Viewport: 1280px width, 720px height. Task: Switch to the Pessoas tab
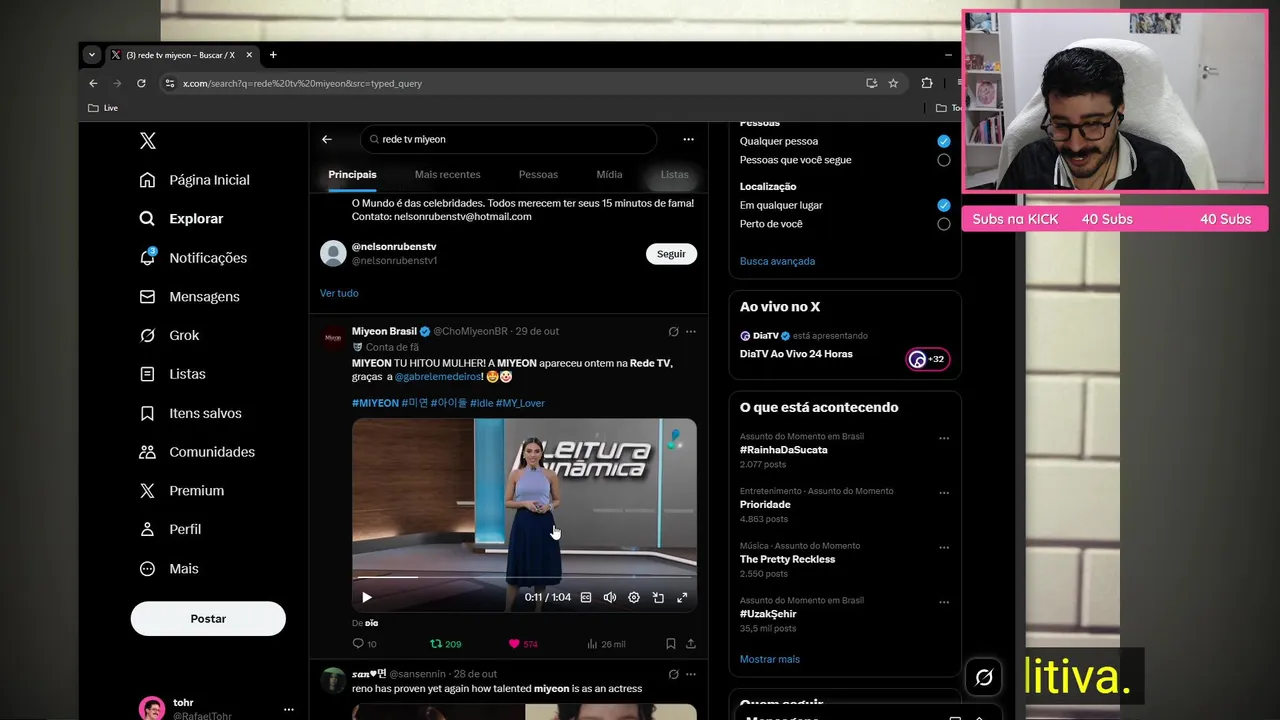(538, 174)
